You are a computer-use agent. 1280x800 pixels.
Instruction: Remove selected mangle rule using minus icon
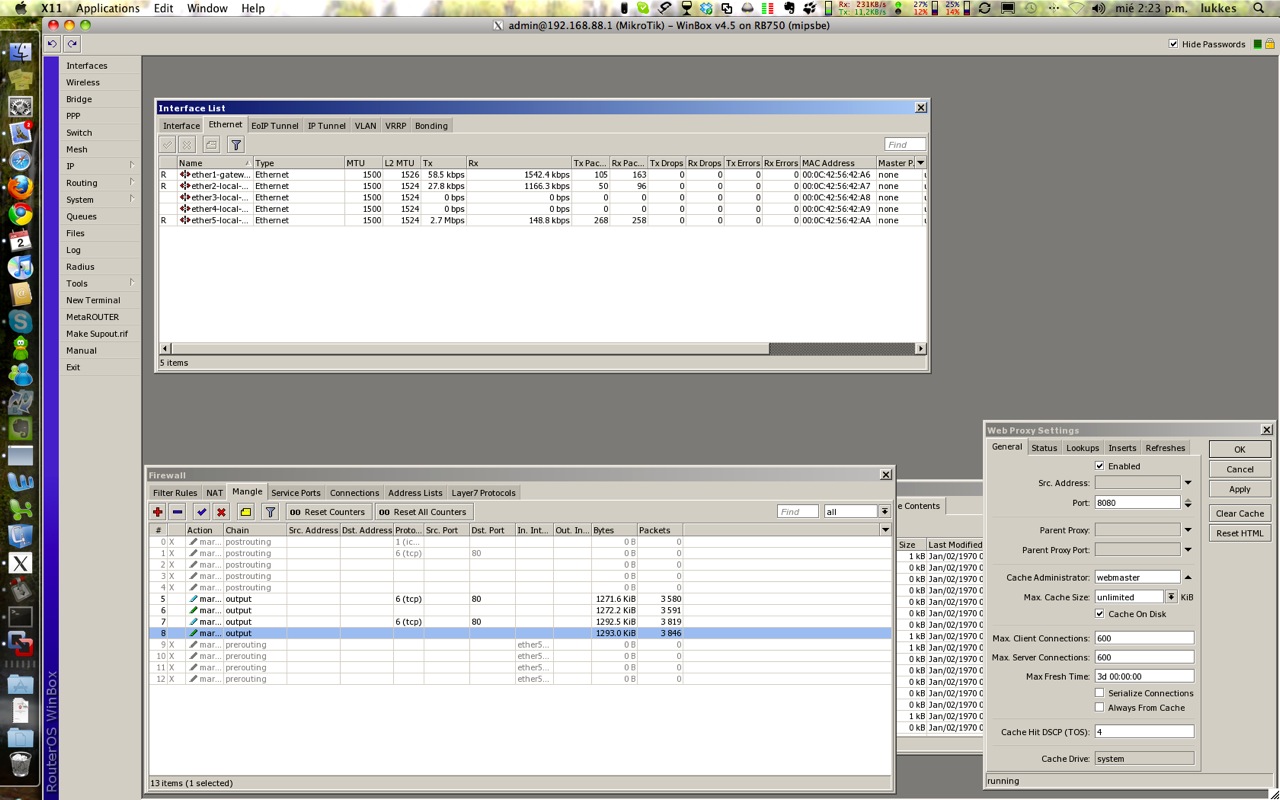coord(177,511)
